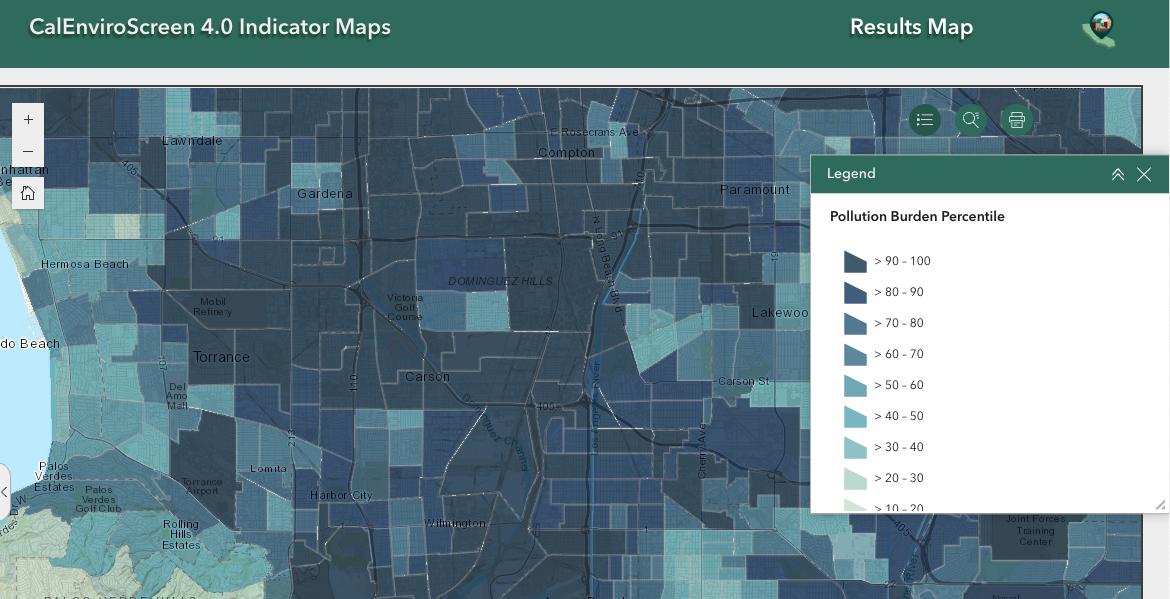Click the CalEnviroScreen California logo
The image size is (1170, 599).
[1099, 30]
